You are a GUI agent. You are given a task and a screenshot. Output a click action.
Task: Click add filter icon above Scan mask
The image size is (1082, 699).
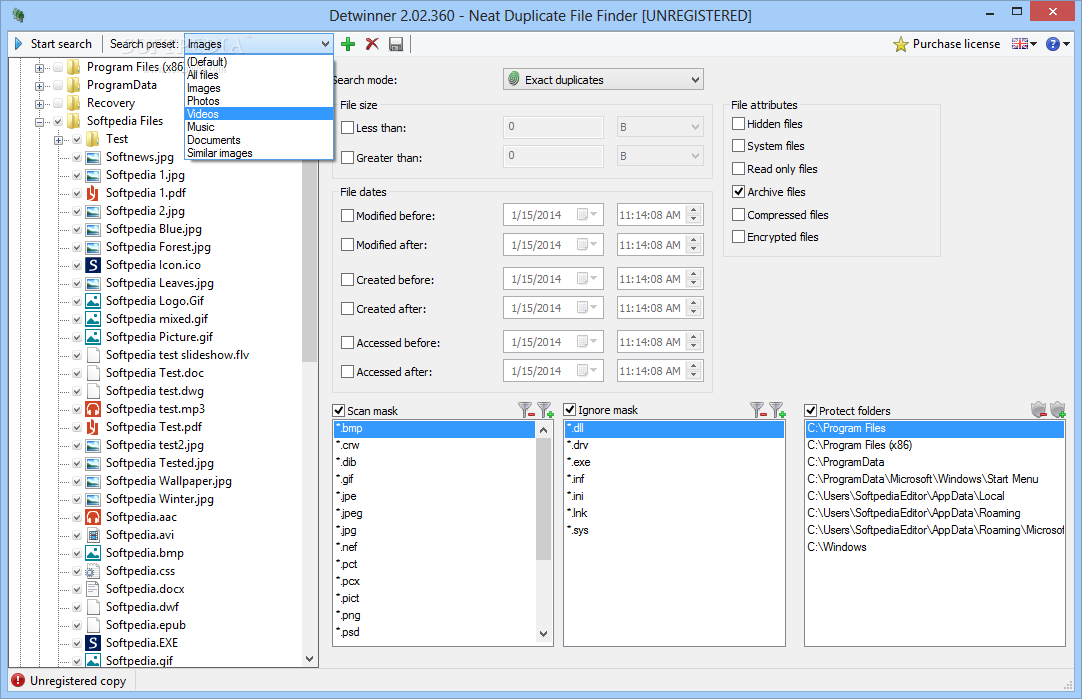545,411
